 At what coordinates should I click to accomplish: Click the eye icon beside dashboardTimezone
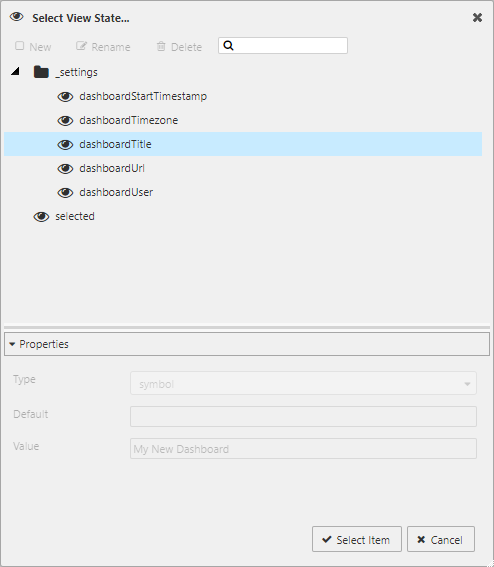65,120
